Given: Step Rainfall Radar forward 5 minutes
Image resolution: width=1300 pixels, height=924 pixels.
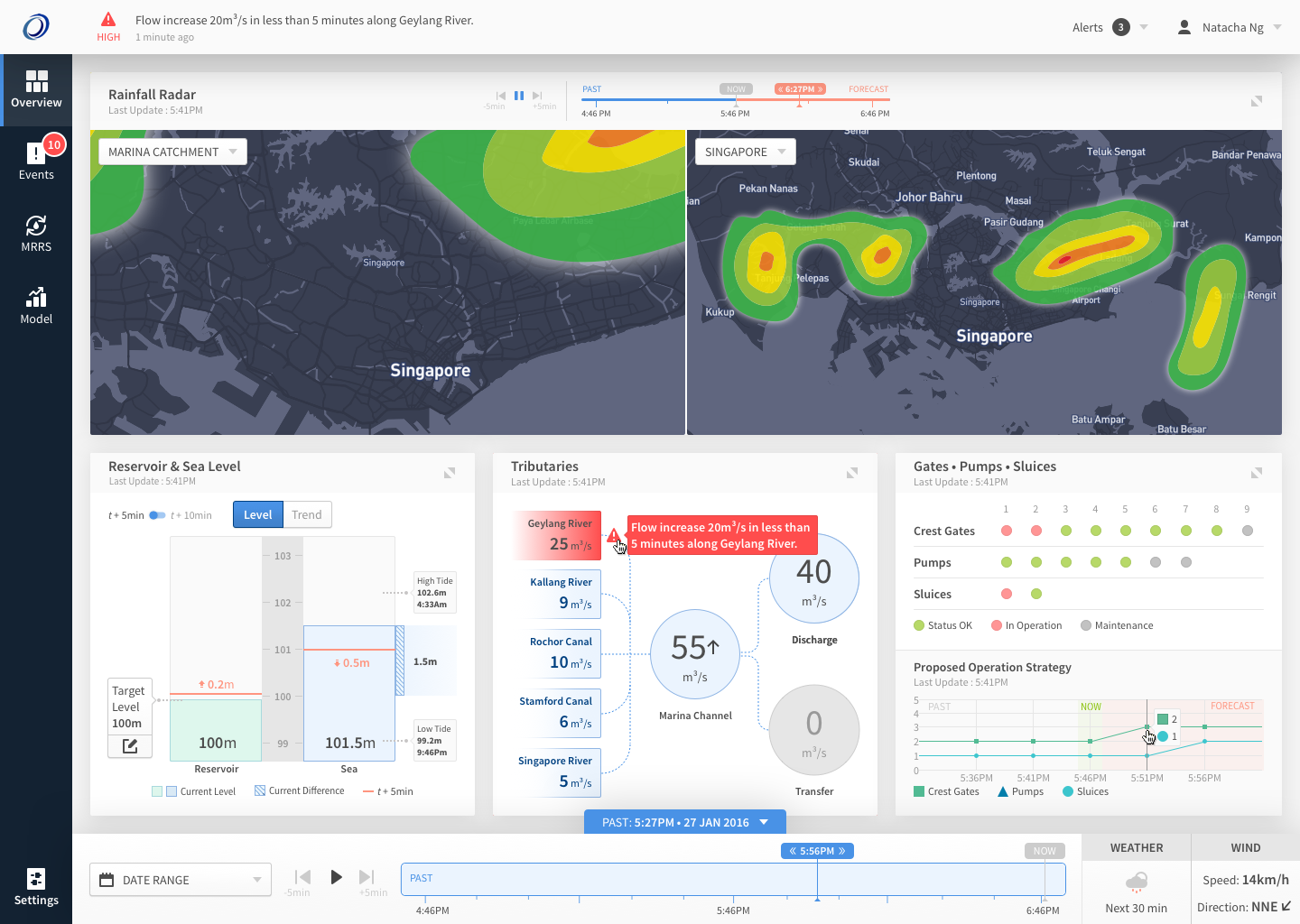Looking at the screenshot, I should point(538,95).
